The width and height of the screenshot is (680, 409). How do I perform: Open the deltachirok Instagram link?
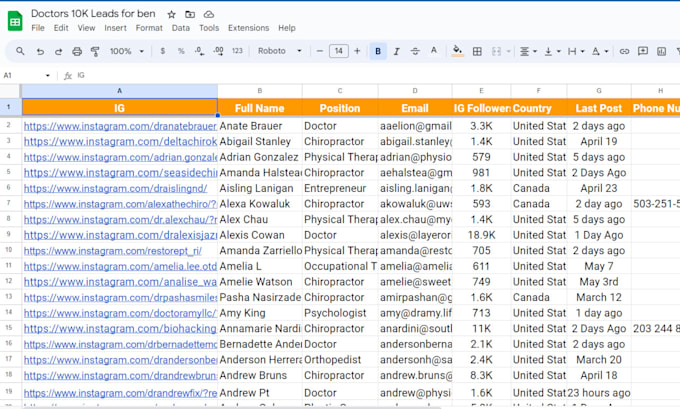pyautogui.click(x=120, y=142)
